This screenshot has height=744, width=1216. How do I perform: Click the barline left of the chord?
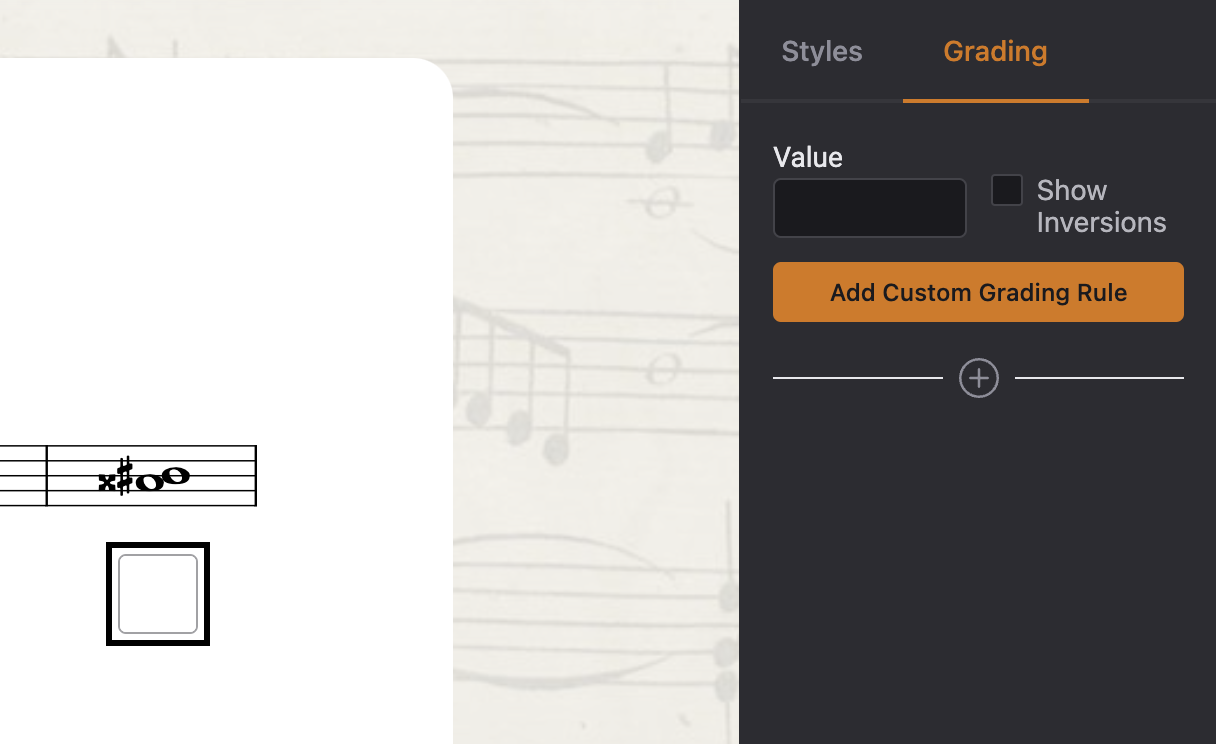[47, 476]
